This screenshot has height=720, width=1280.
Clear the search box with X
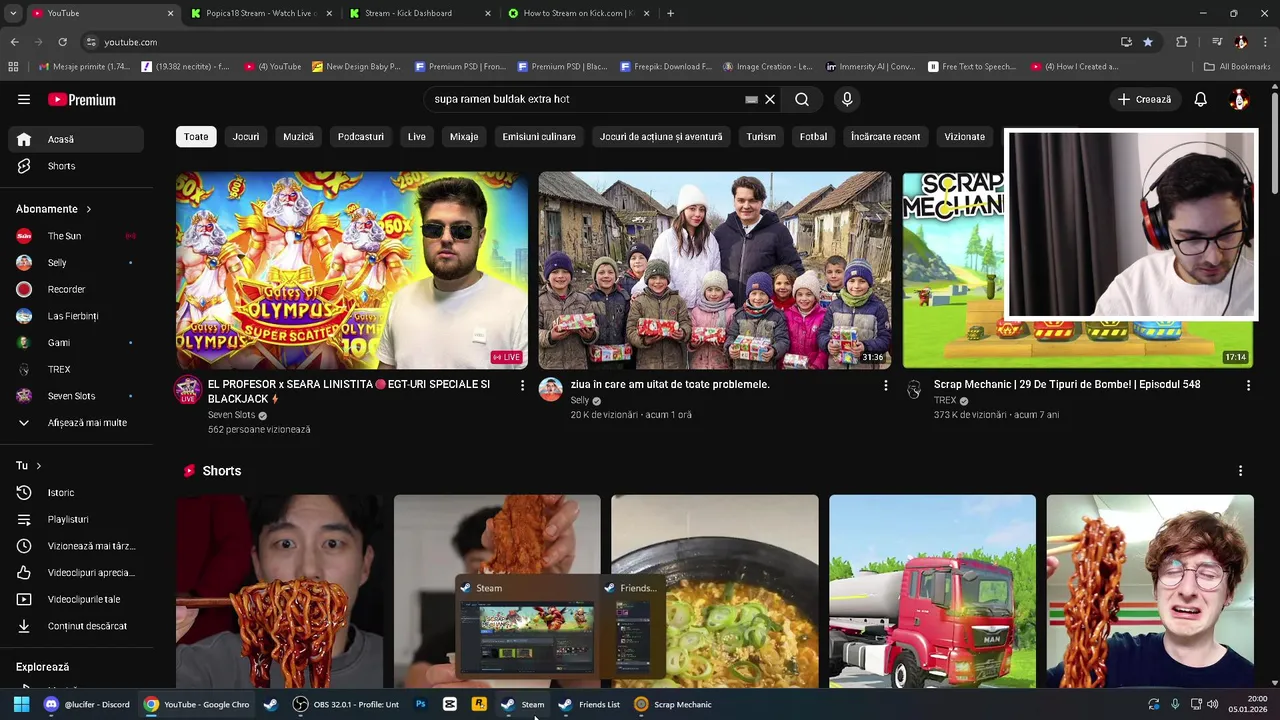pyautogui.click(x=770, y=99)
